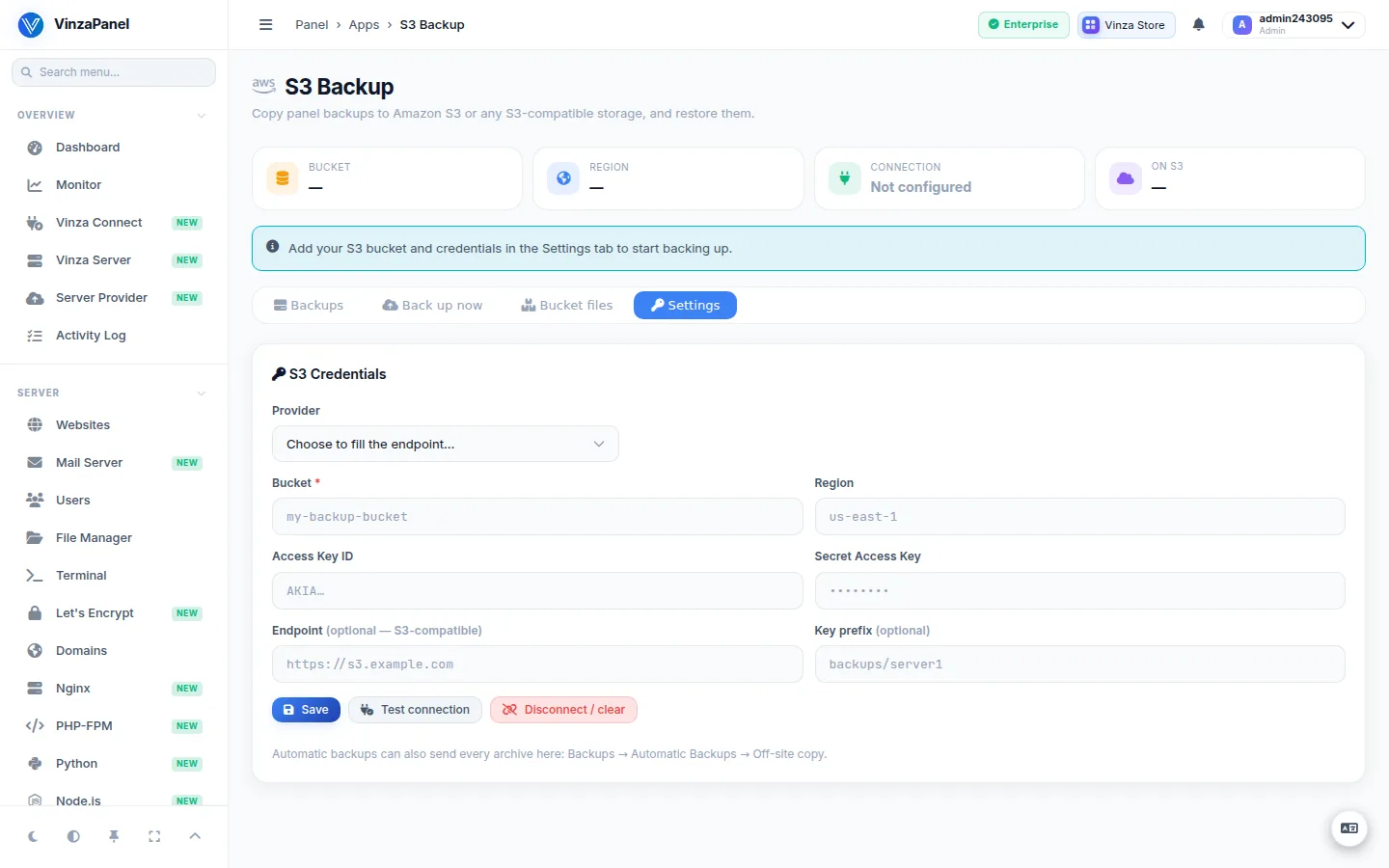Open the notifications bell
The image size is (1389, 868).
click(x=1198, y=25)
